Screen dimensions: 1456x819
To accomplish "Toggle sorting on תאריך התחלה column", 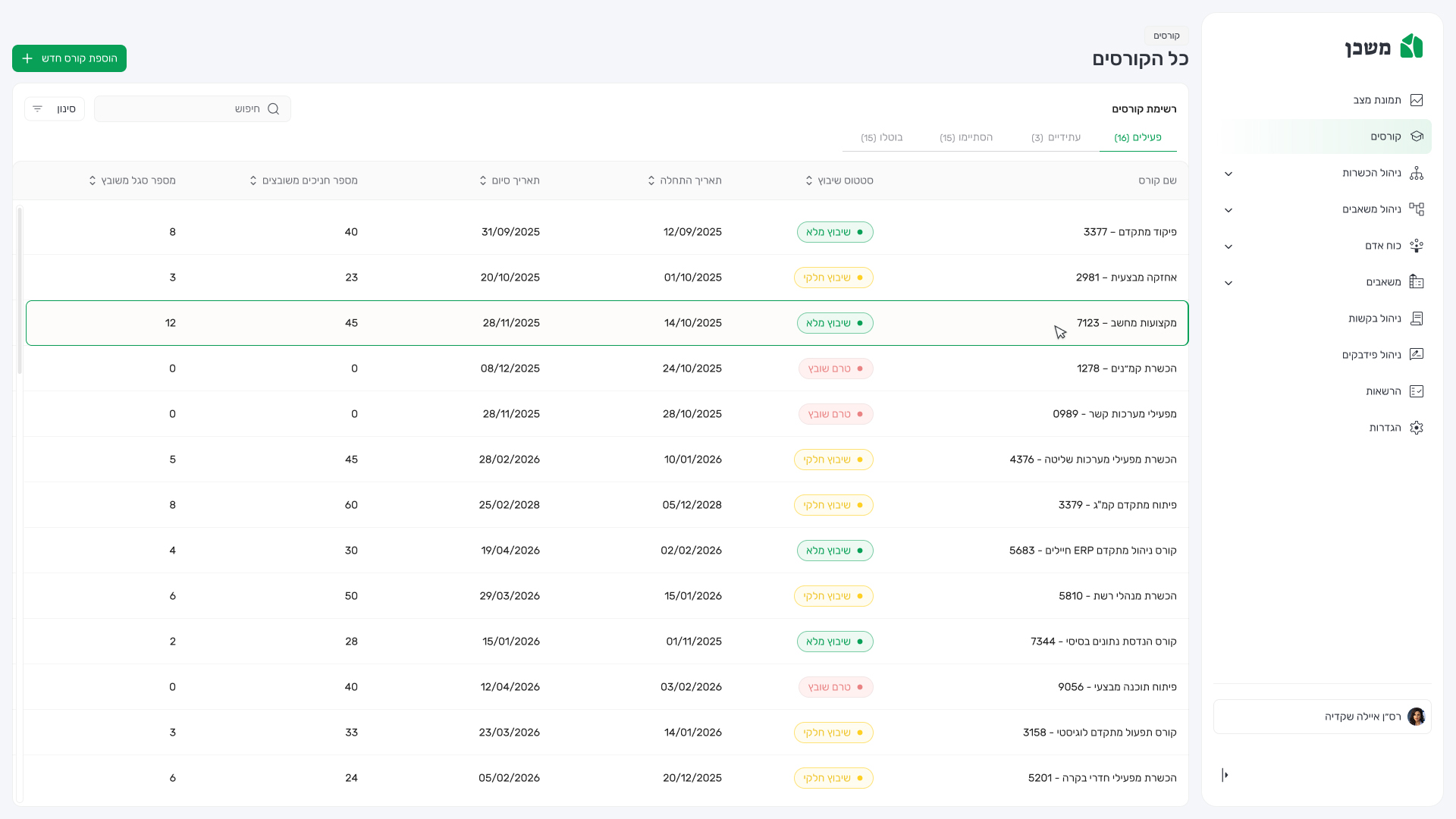I will (x=651, y=180).
